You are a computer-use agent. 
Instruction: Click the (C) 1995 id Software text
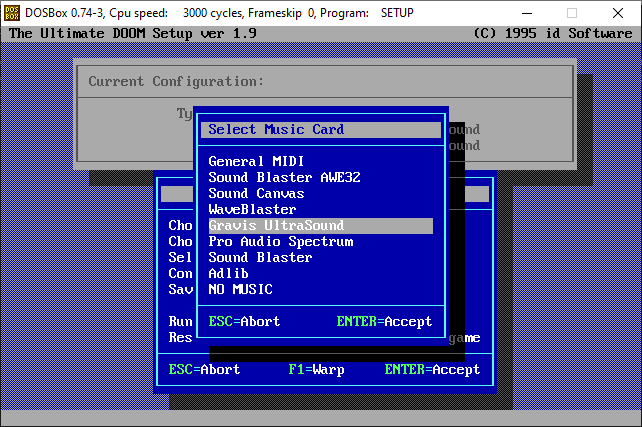pos(553,33)
